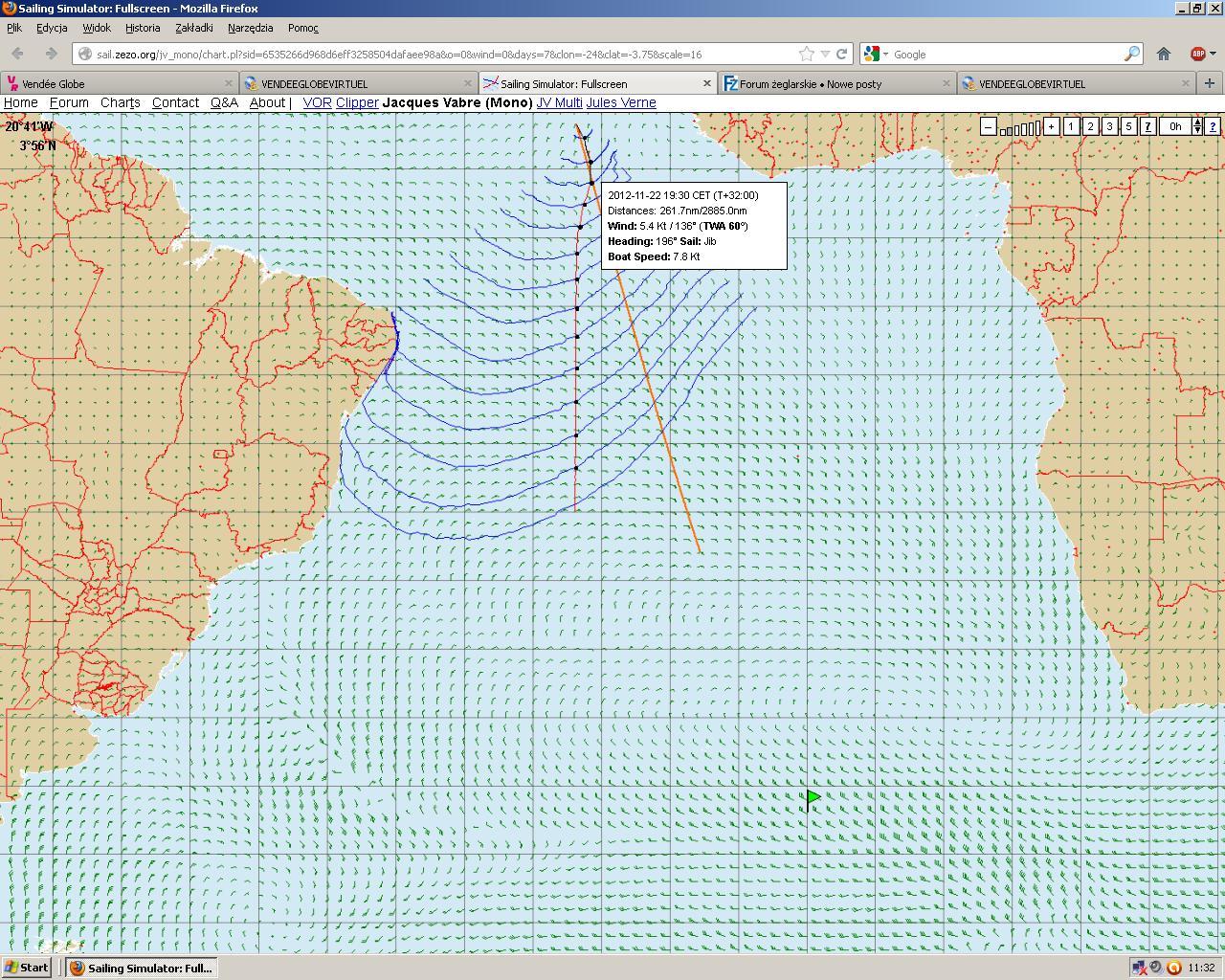
Task: Zoom in the chart with plus button
Action: pyautogui.click(x=1051, y=126)
